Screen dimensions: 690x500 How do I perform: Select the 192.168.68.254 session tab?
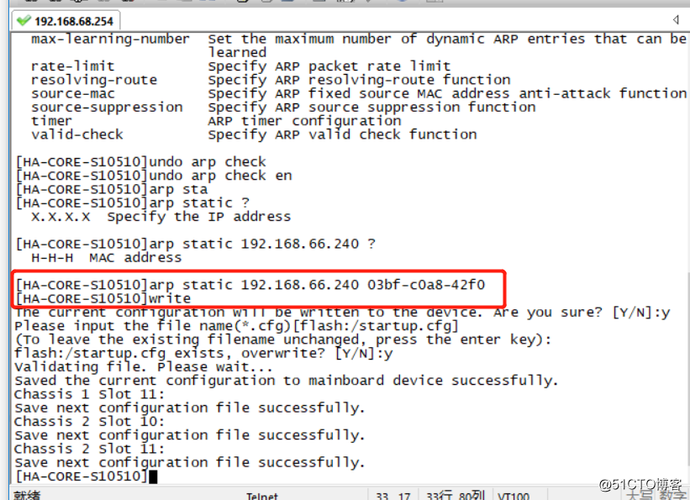(66, 21)
